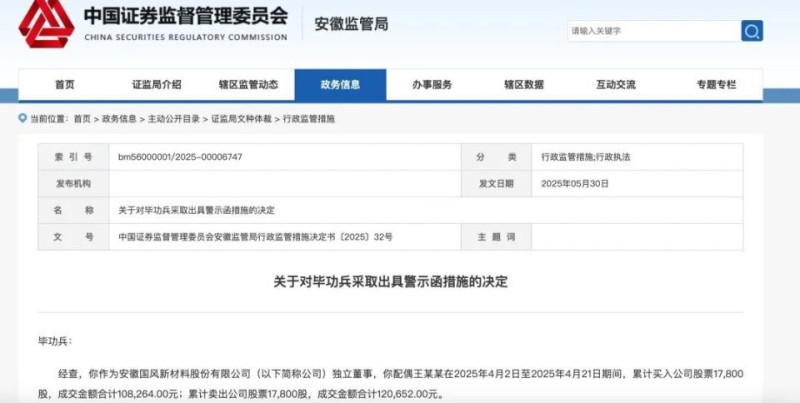This screenshot has height=403, width=800.
Task: Click the 行政监管措施 breadcrumb link
Action: [309, 119]
